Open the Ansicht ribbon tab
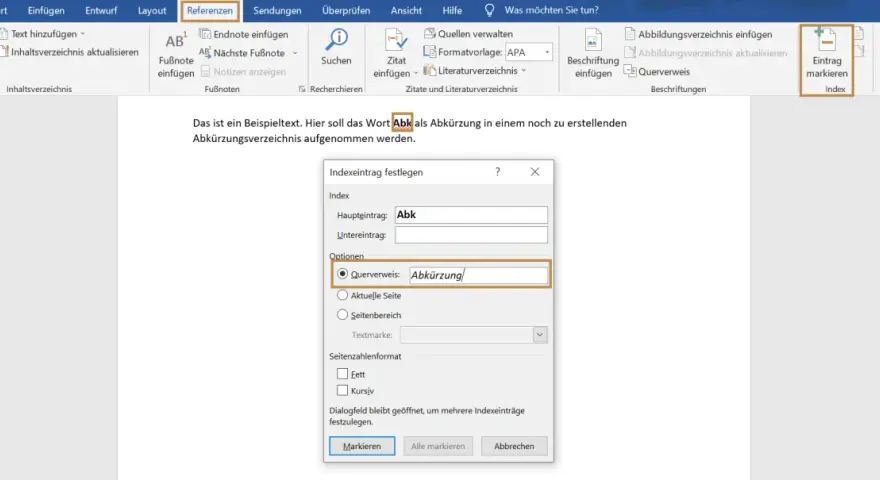880x480 pixels. coord(406,10)
